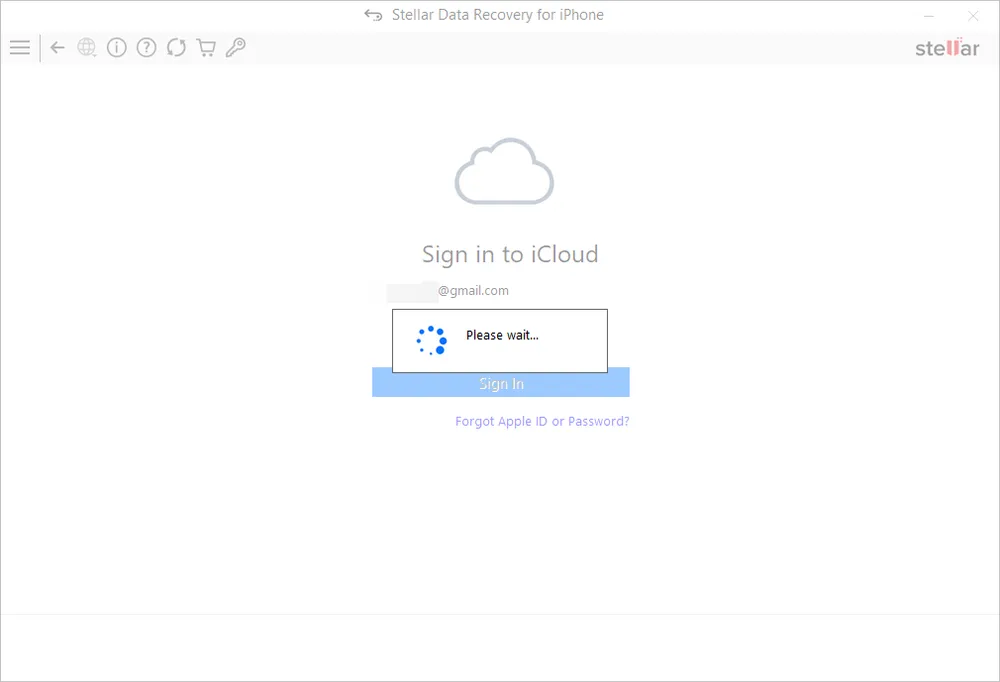The width and height of the screenshot is (1000, 682).
Task: Check for updates via circular arrows icon
Action: (176, 47)
